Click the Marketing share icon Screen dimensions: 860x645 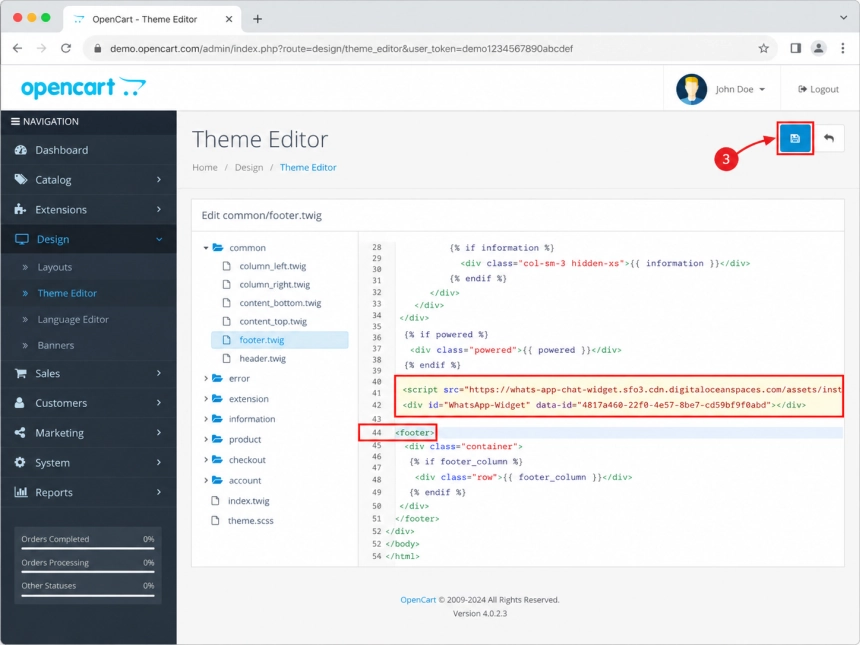20,432
